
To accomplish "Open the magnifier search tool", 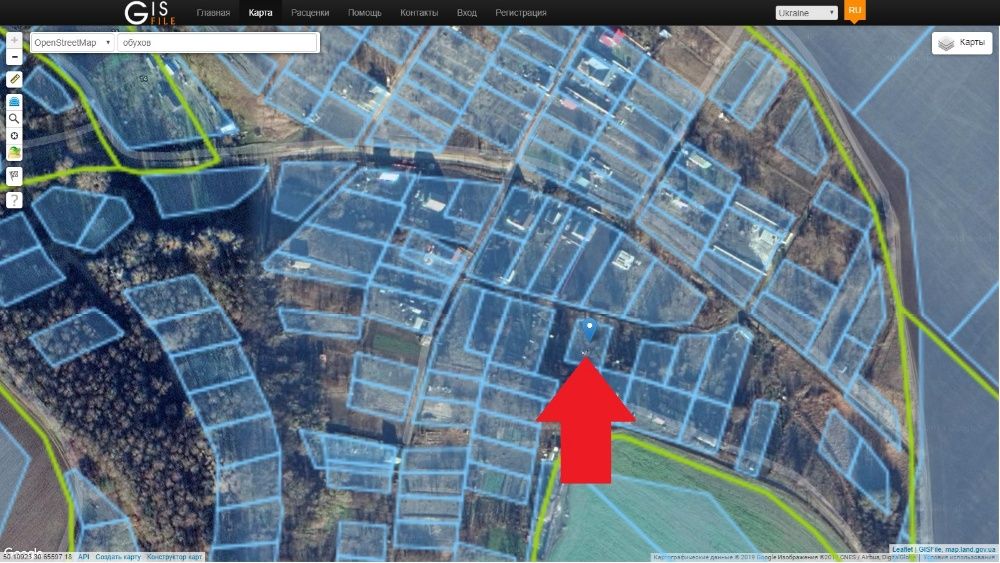I will 14,119.
